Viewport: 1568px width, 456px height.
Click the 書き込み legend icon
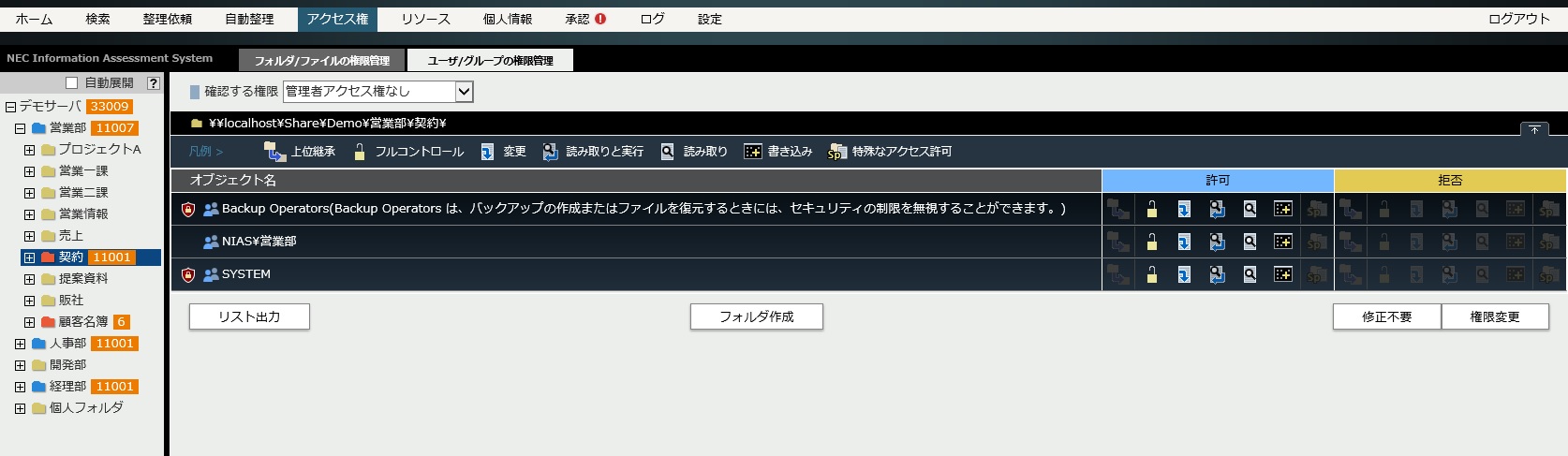753,152
